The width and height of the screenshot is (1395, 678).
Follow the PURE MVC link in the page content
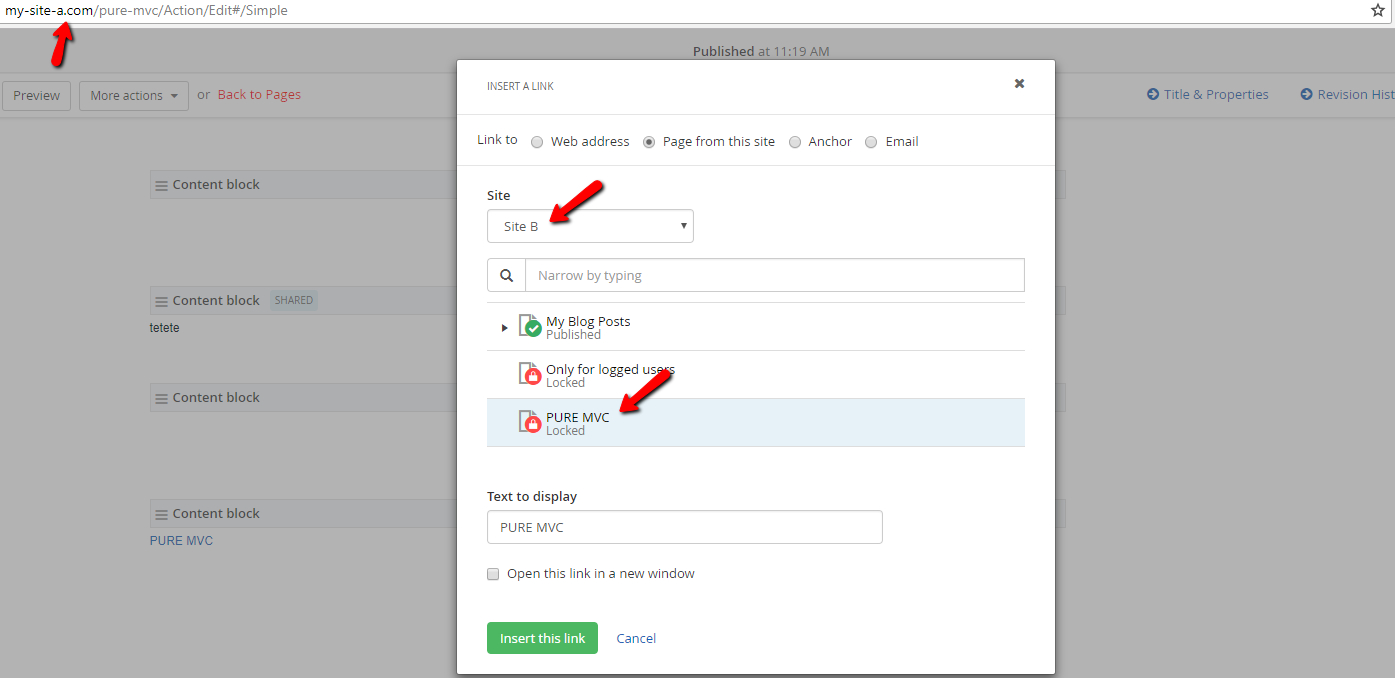181,540
